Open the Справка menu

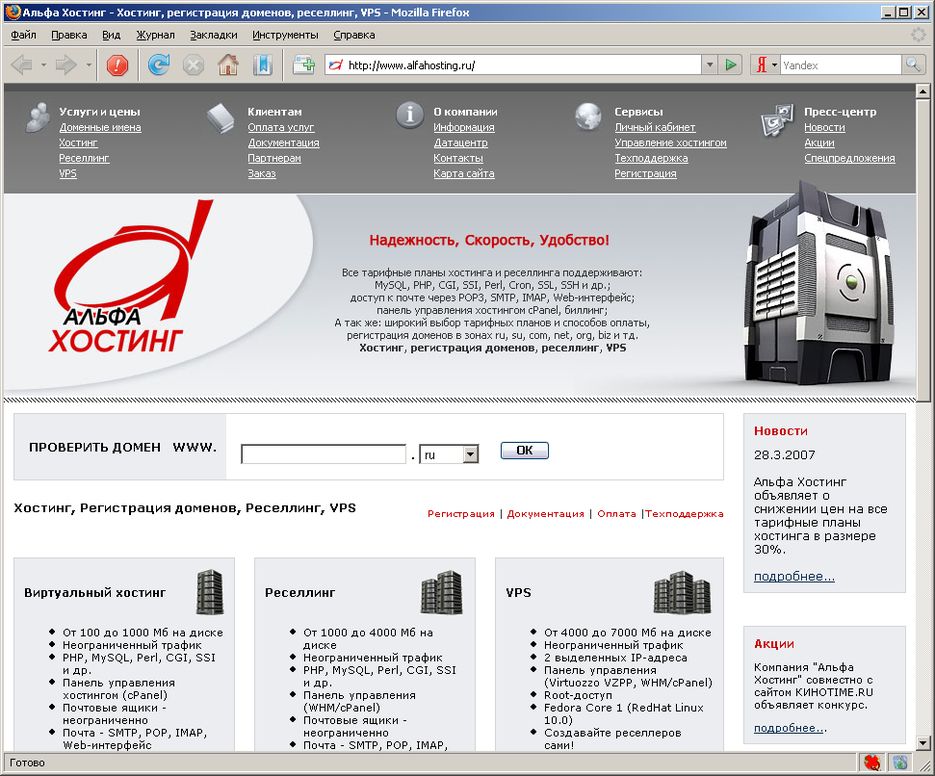(x=354, y=35)
